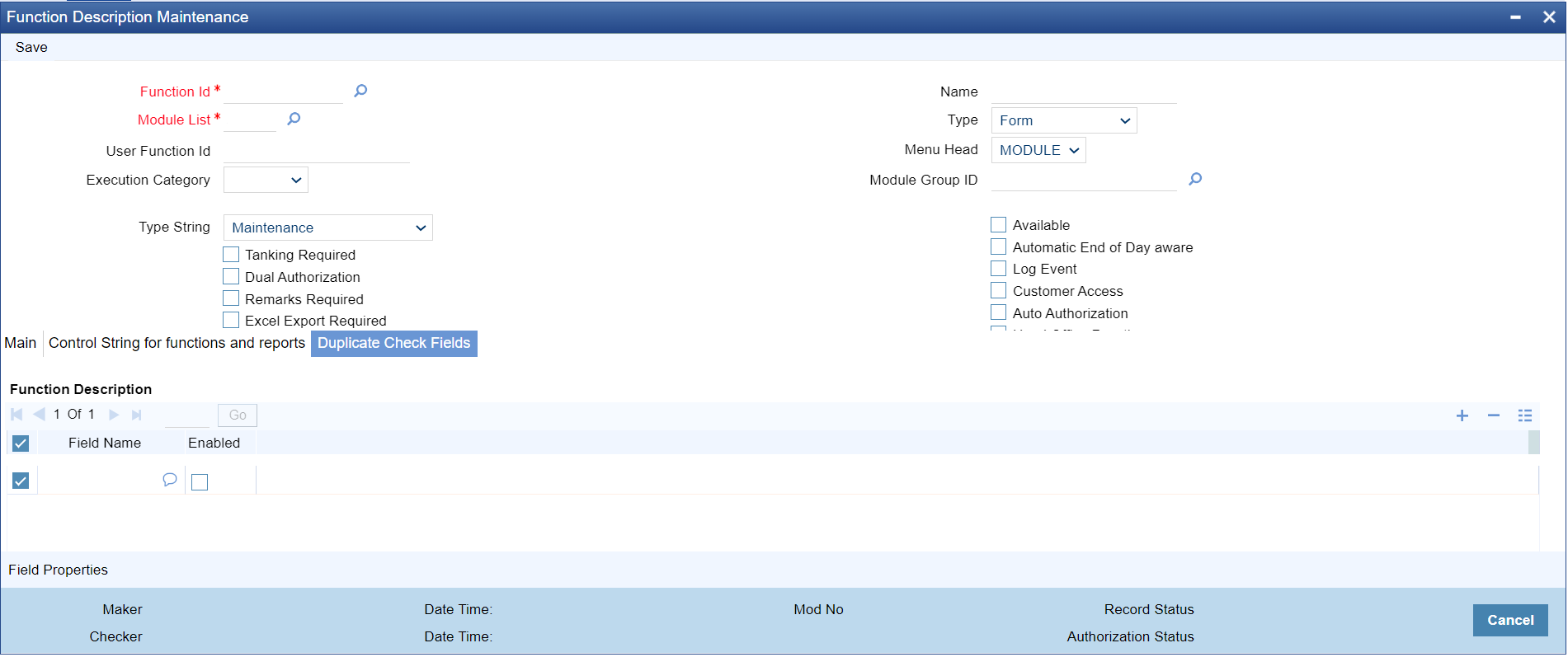The image size is (1568, 657).
Task: Go to next page of Function Description
Action: (114, 415)
